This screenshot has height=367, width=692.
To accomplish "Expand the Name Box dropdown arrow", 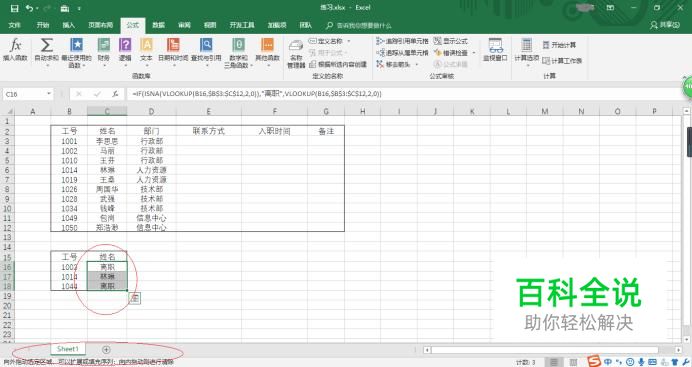I will point(49,94).
